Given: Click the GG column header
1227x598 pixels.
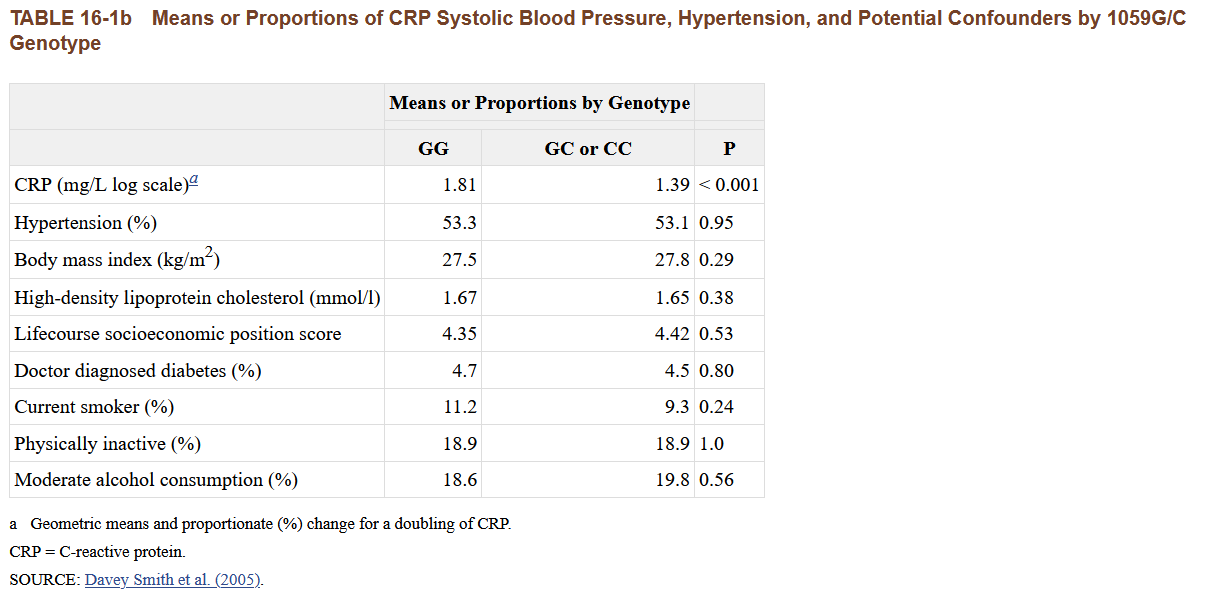Looking at the screenshot, I should pos(433,149).
